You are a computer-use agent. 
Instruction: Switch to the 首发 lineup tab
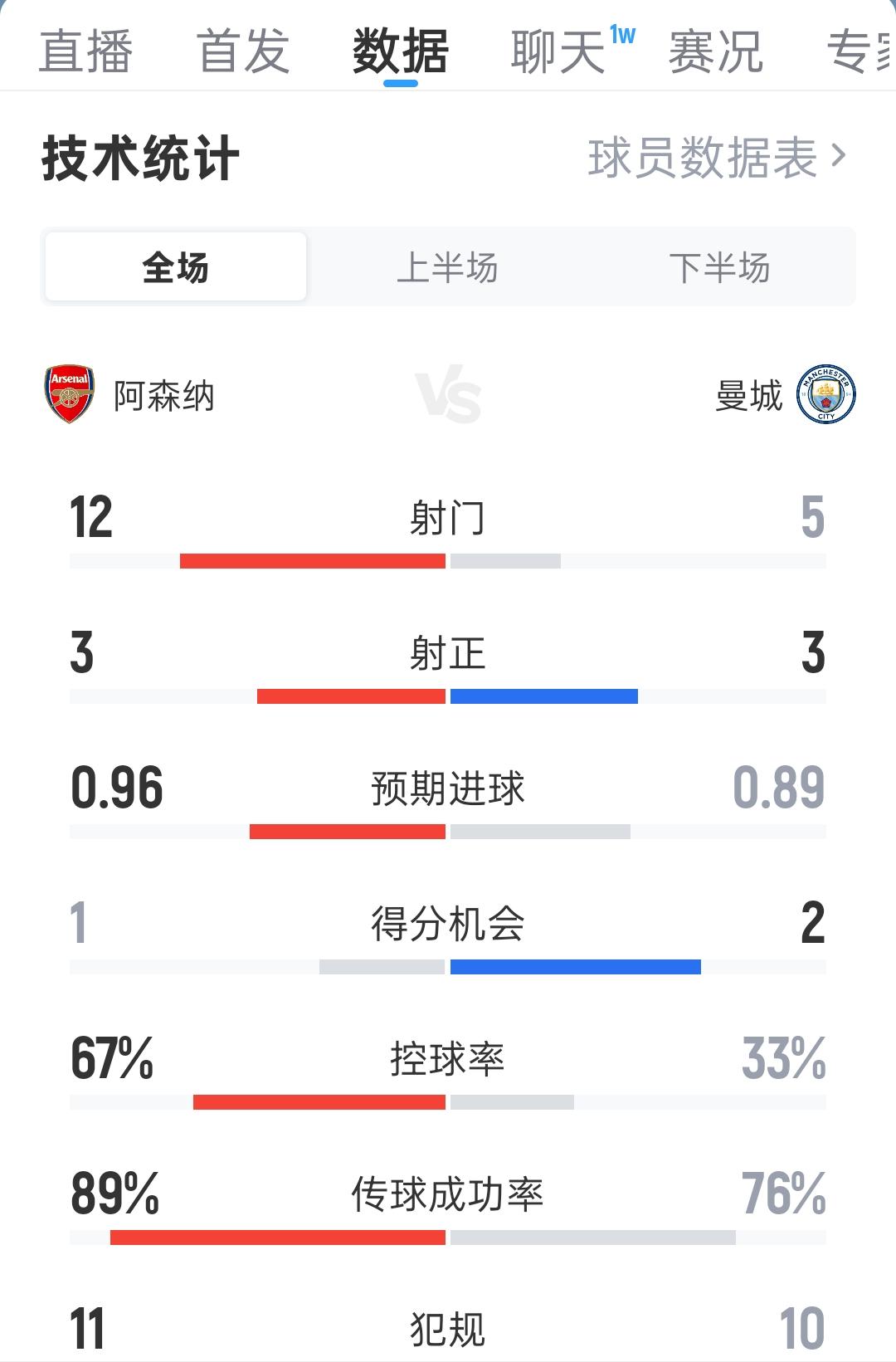(x=243, y=51)
